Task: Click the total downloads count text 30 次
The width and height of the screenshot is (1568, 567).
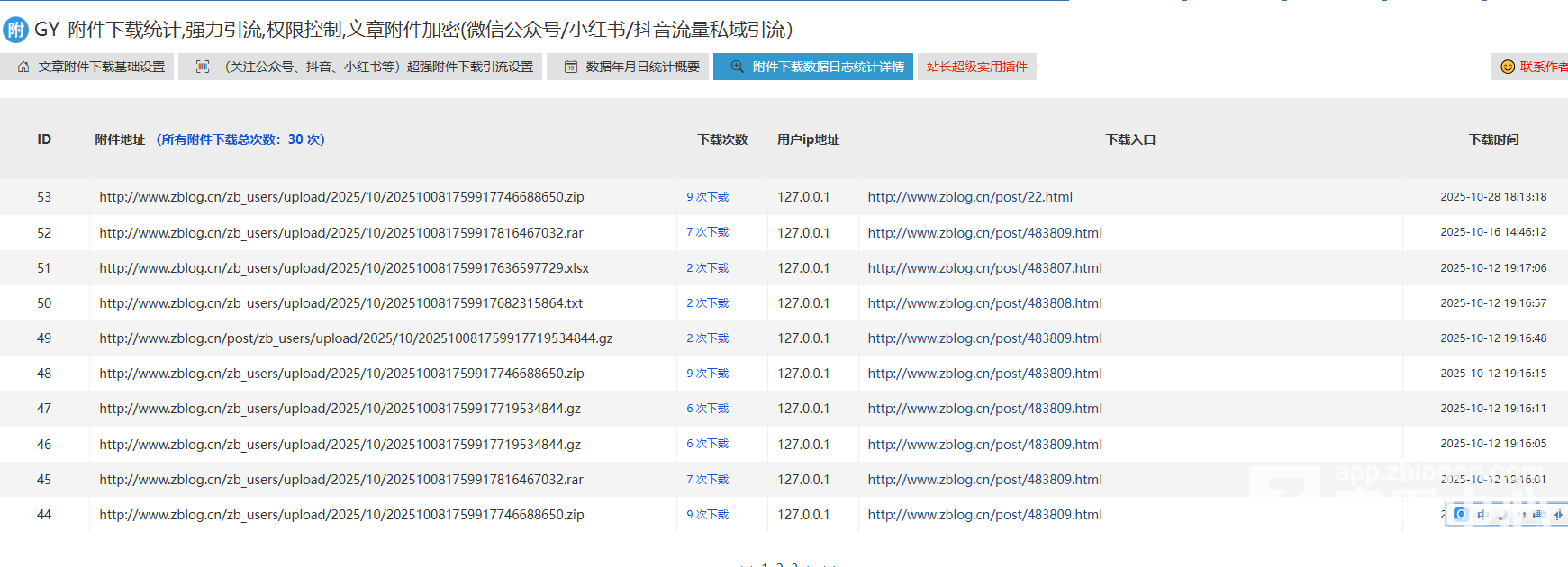Action: (304, 139)
